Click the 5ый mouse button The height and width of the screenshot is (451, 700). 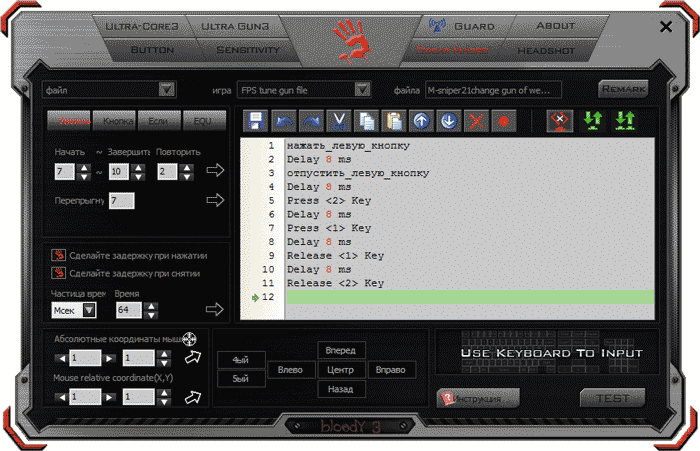coord(241,379)
